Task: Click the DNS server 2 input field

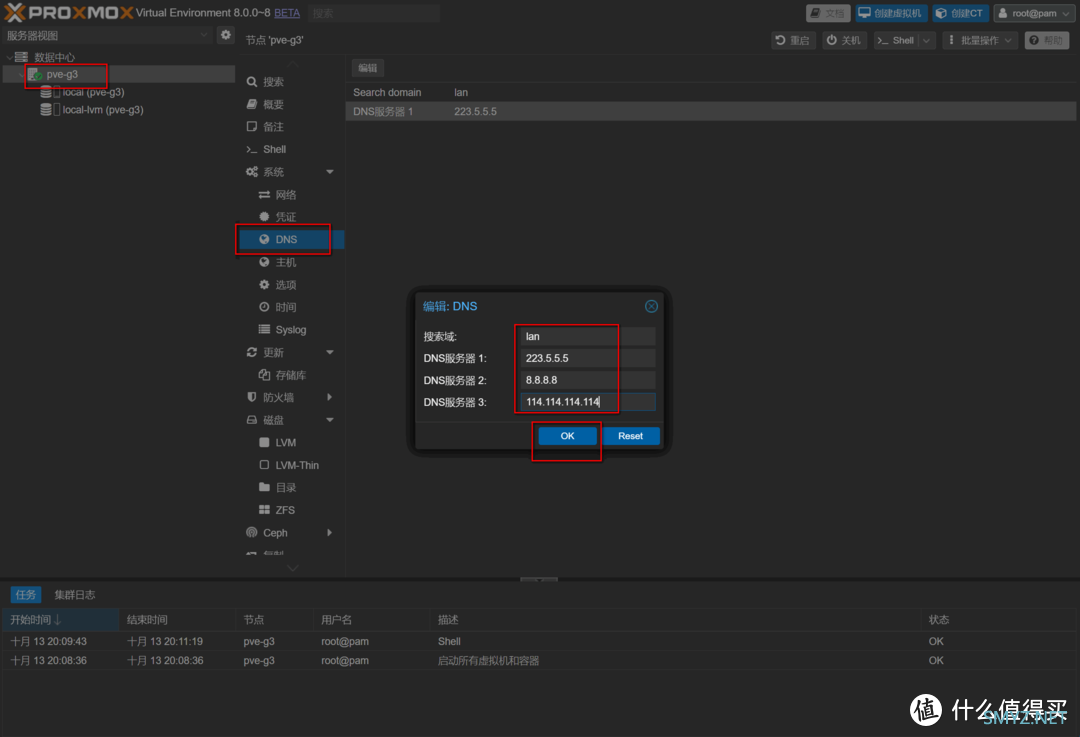Action: pos(587,380)
